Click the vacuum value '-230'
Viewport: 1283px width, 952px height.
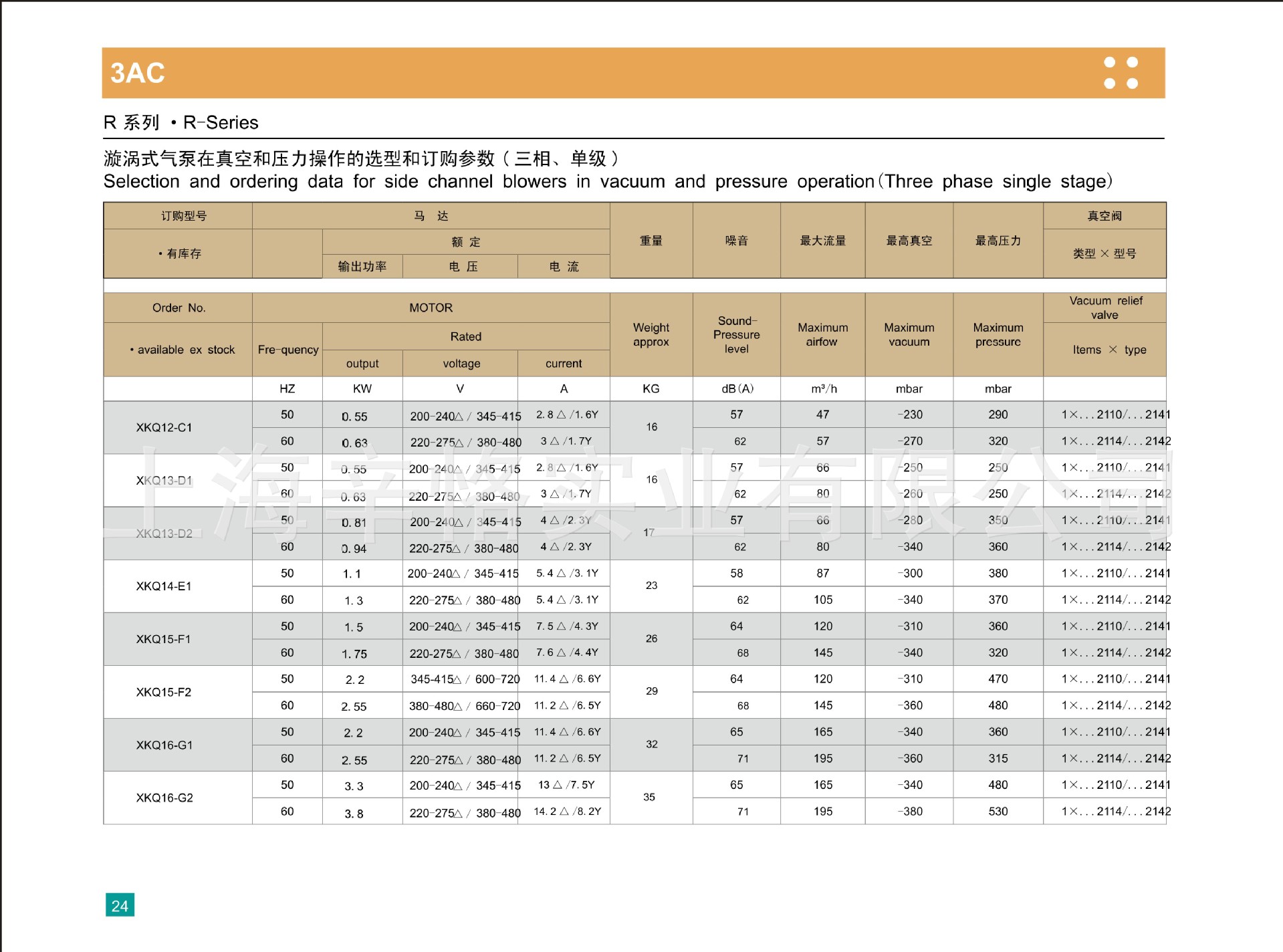(x=910, y=414)
